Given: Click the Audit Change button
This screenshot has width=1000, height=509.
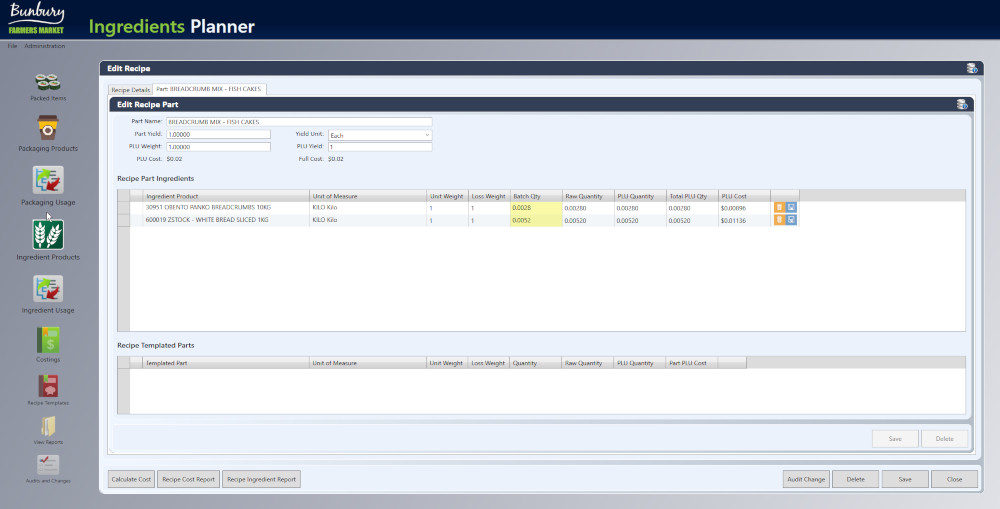Looking at the screenshot, I should point(805,479).
